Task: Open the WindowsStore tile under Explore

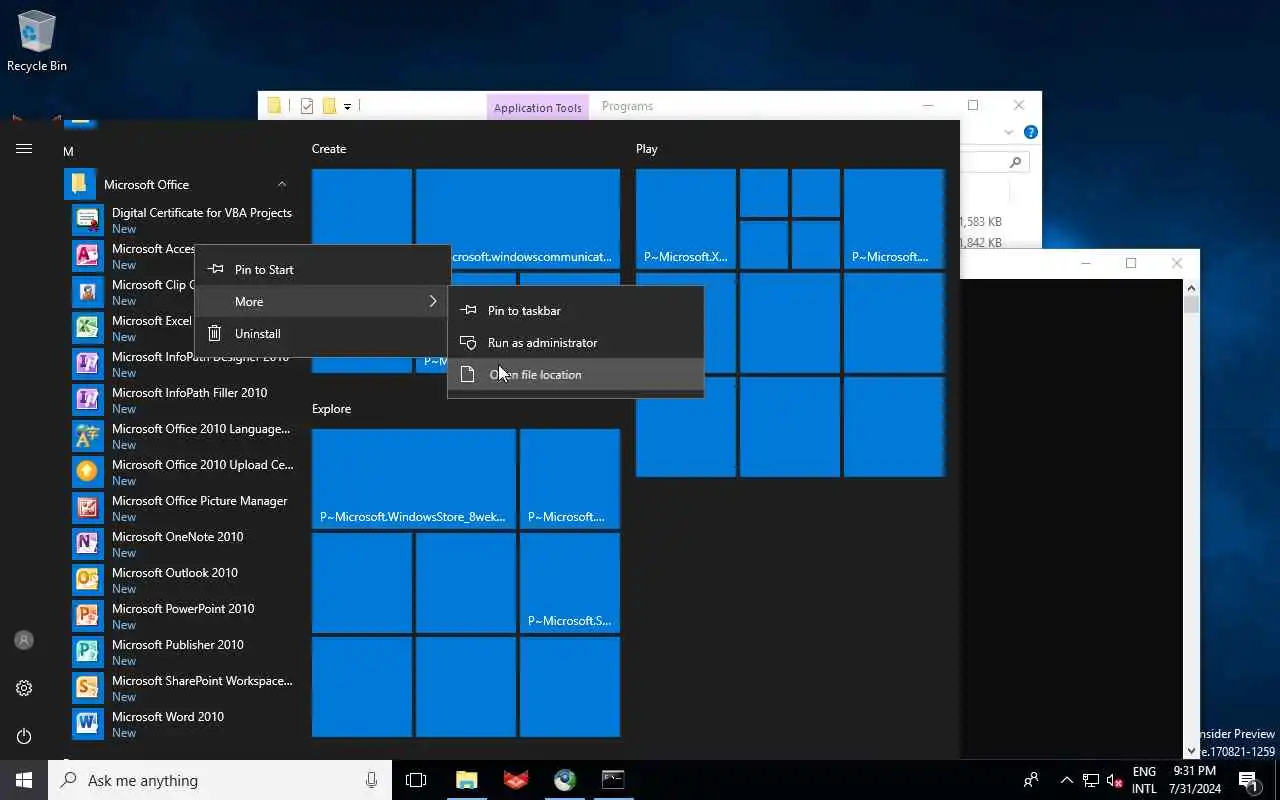Action: (x=414, y=479)
